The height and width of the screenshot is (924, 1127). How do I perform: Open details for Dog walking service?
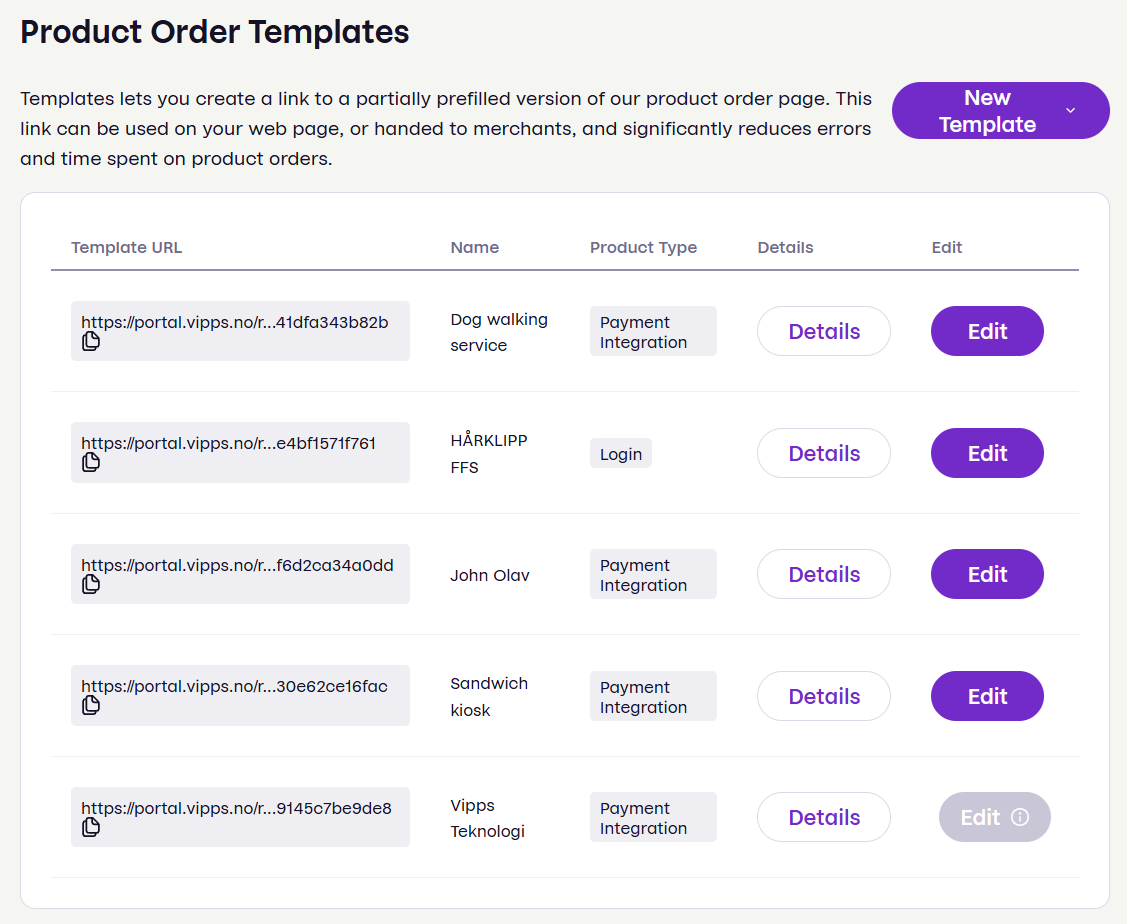click(x=823, y=331)
